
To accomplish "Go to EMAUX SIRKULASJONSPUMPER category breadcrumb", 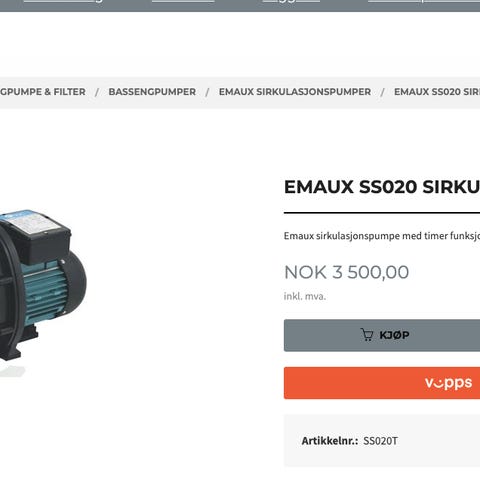I will pyautogui.click(x=295, y=92).
